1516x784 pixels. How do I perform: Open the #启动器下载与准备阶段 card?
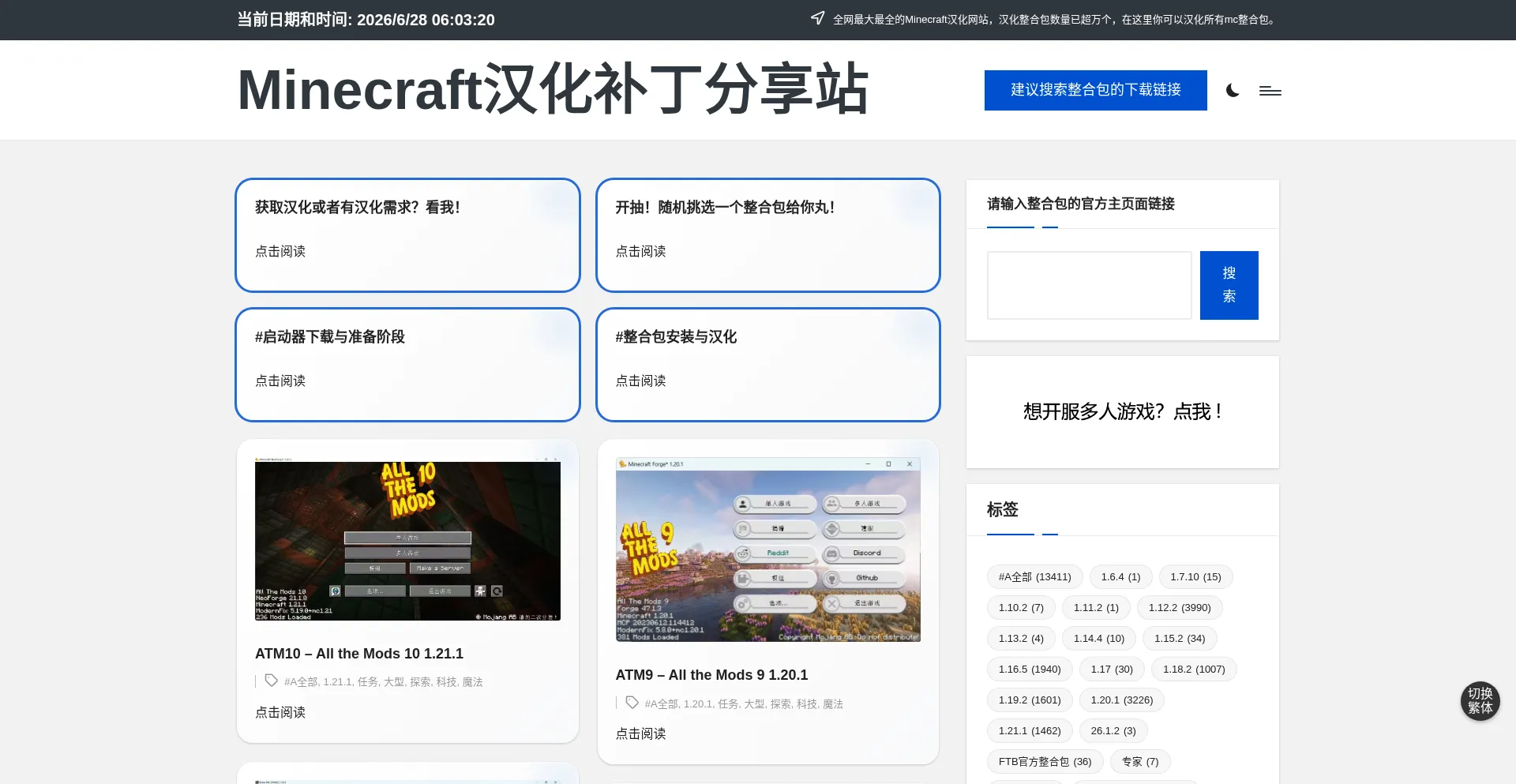click(x=407, y=365)
